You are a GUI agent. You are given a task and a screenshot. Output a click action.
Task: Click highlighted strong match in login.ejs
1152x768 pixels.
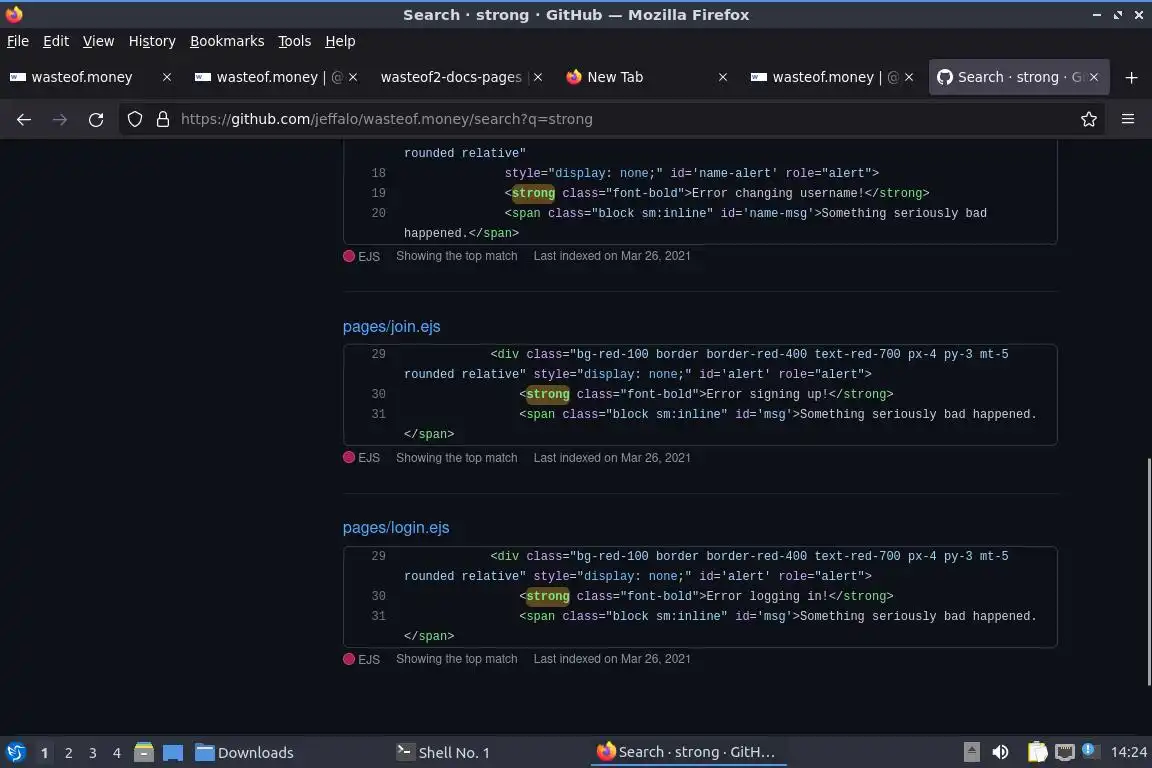(x=547, y=596)
